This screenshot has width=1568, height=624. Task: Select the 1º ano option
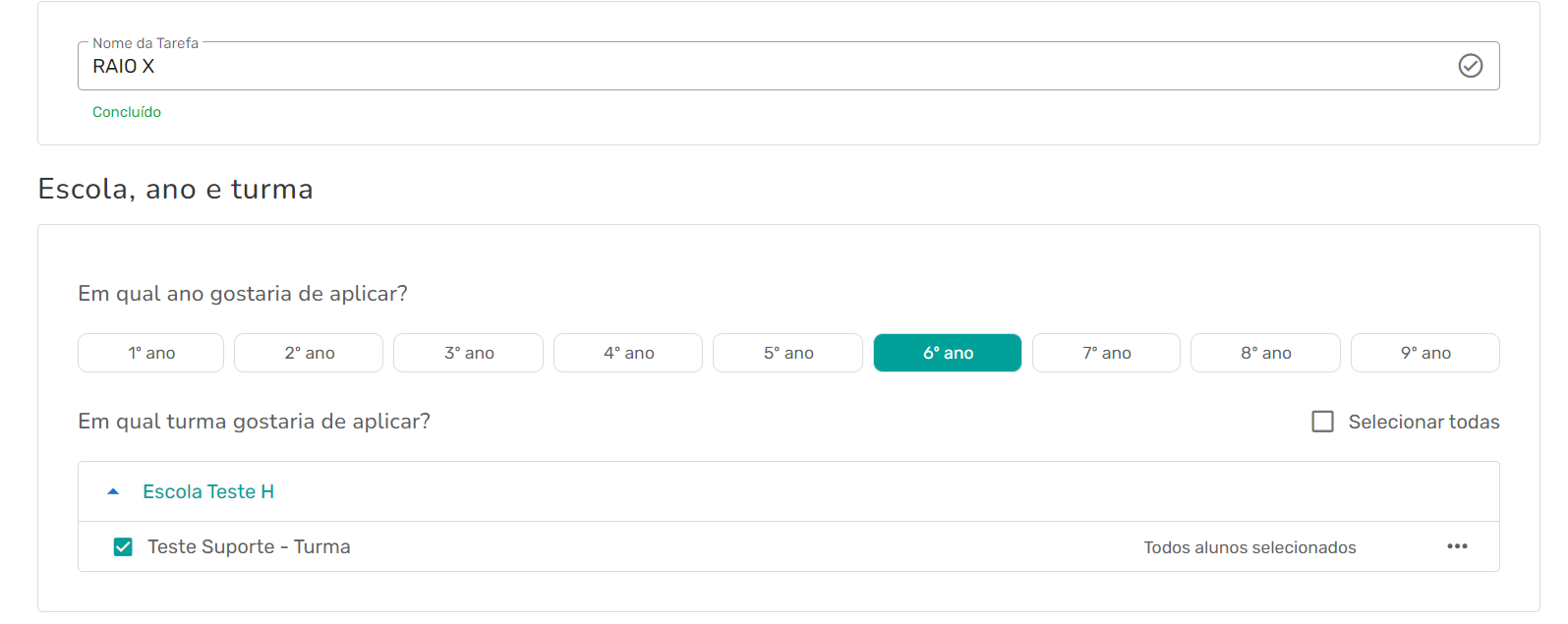[151, 353]
